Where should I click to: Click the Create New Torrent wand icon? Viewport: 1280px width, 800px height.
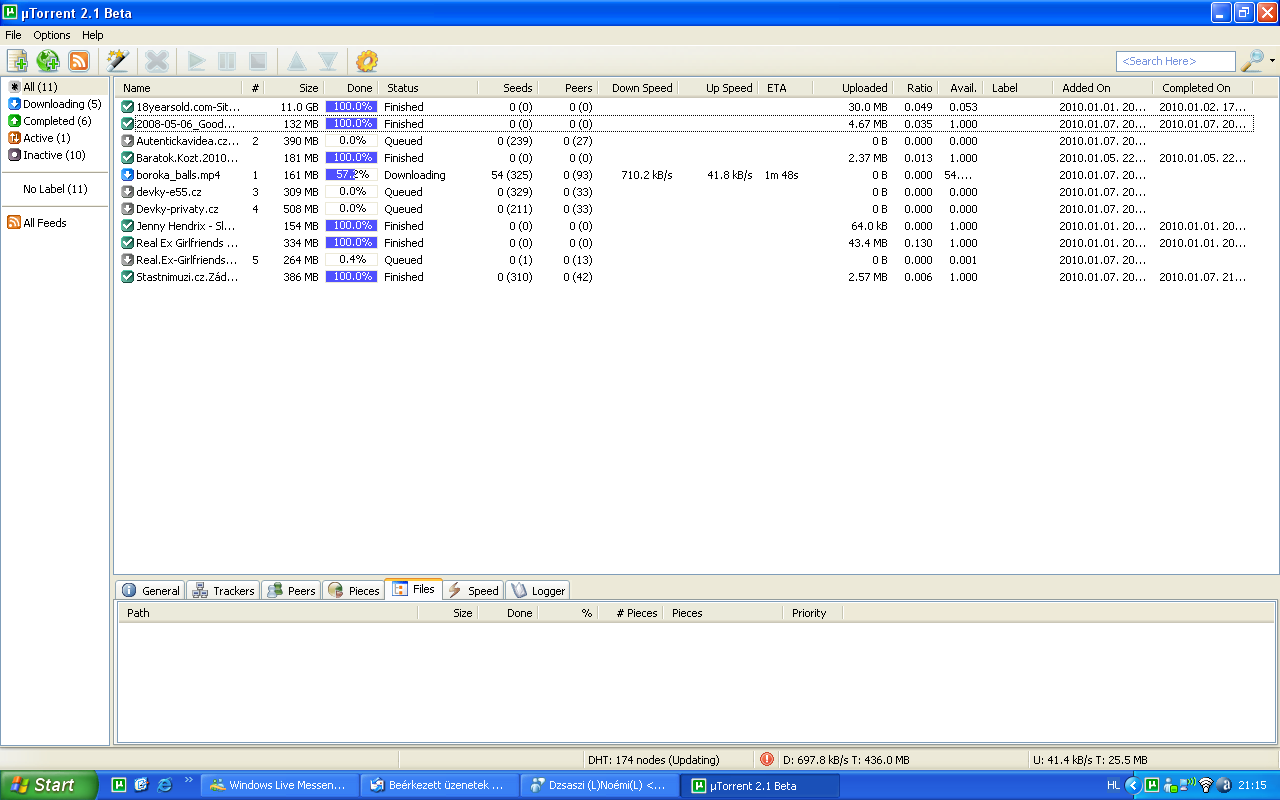pyautogui.click(x=117, y=61)
